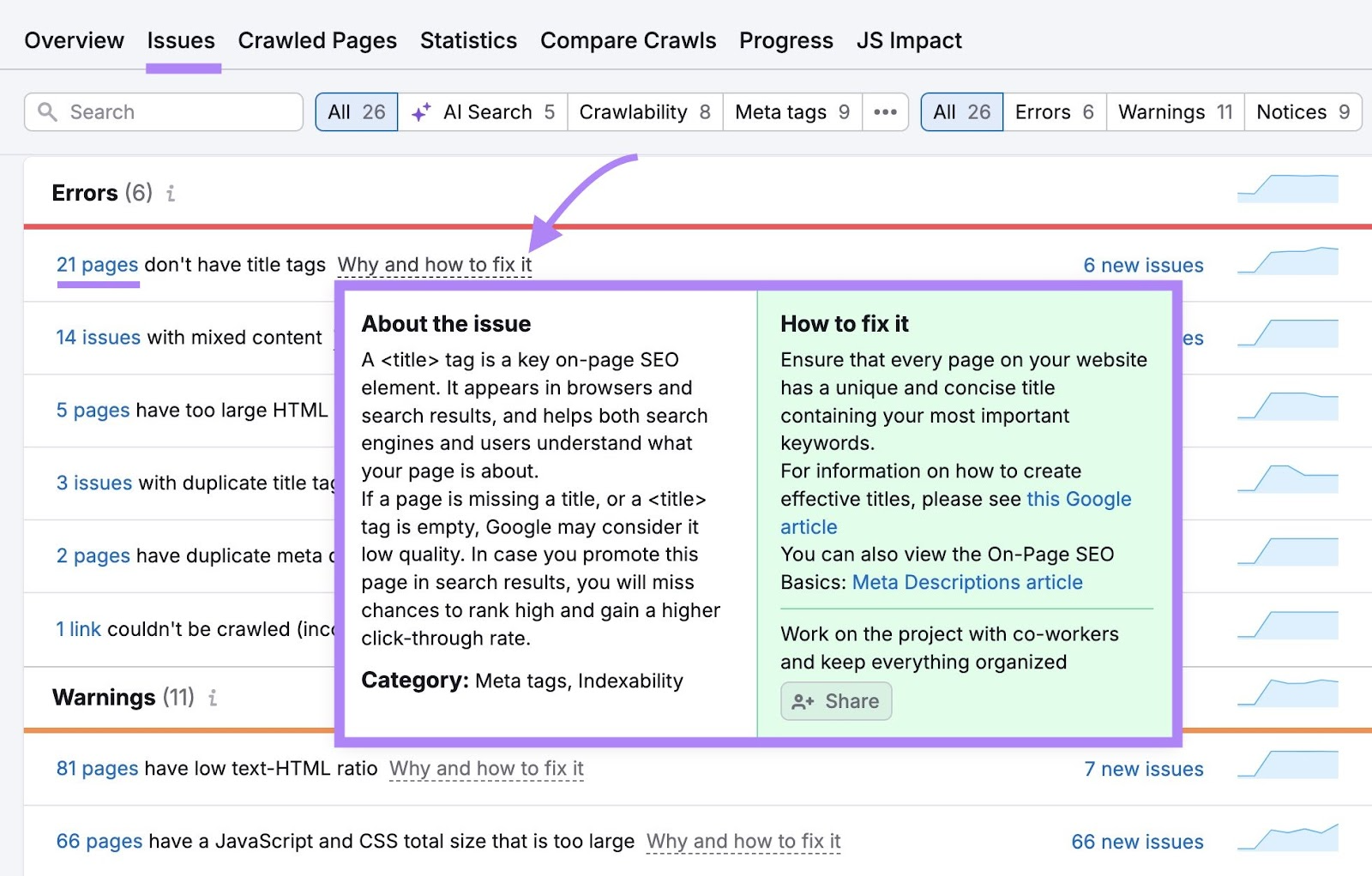Click the search magnifier icon
1372x876 pixels.
point(48,111)
